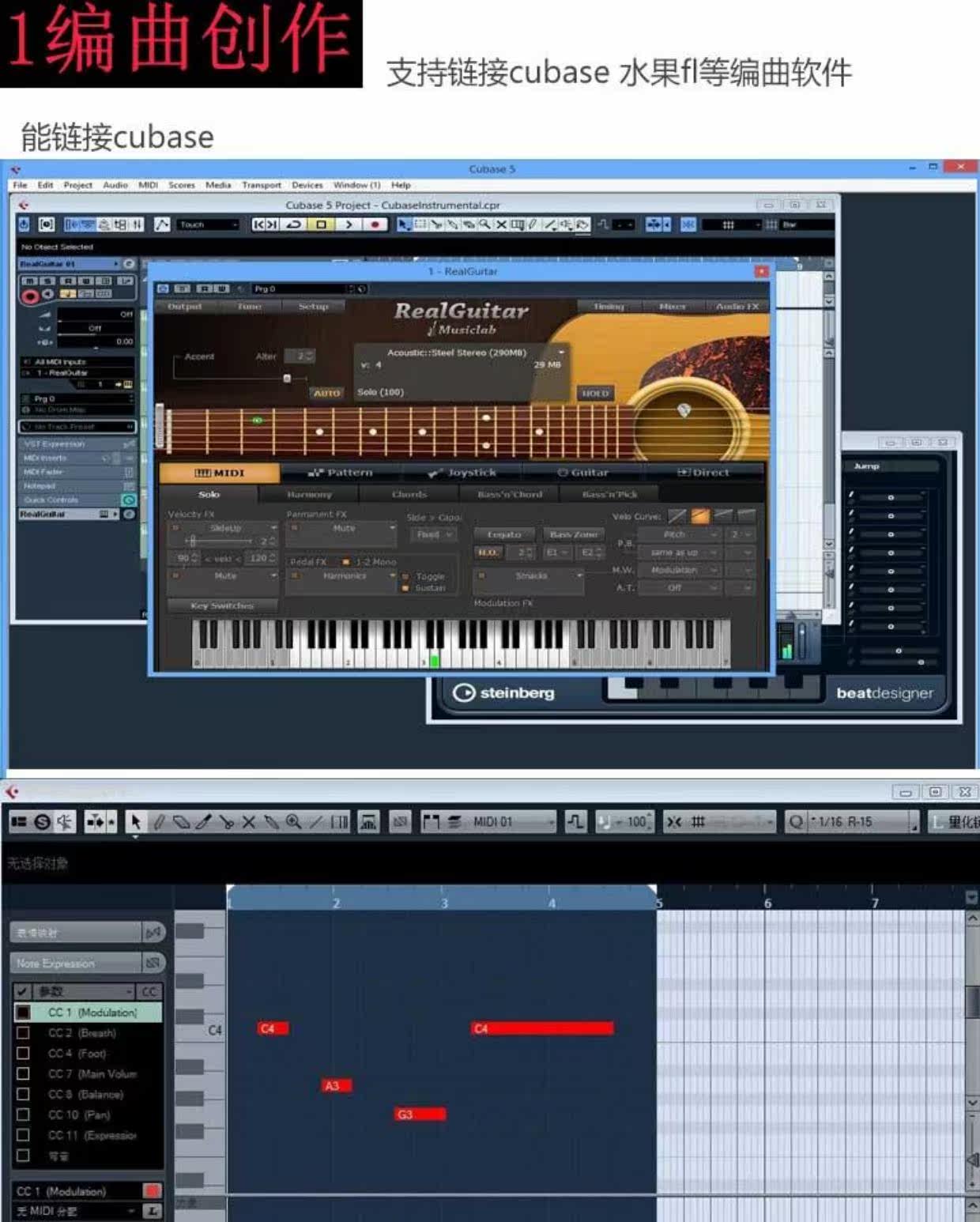Screen dimensions: 980x1222
Task: Click the Bass Zone button in RealGuitar
Action: (x=573, y=535)
